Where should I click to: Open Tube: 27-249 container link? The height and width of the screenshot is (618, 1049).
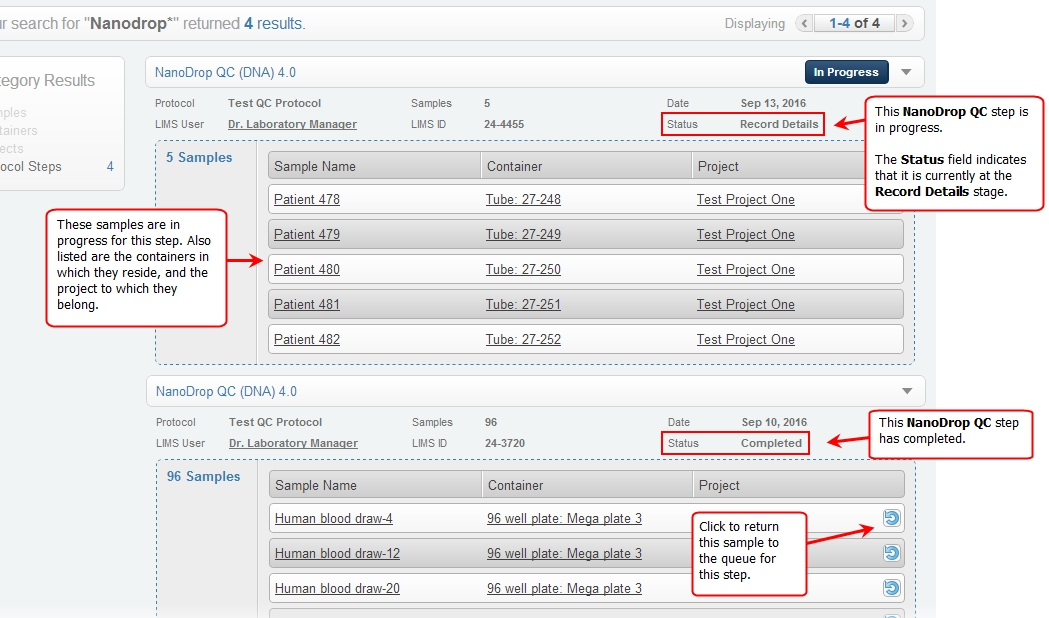coord(523,234)
